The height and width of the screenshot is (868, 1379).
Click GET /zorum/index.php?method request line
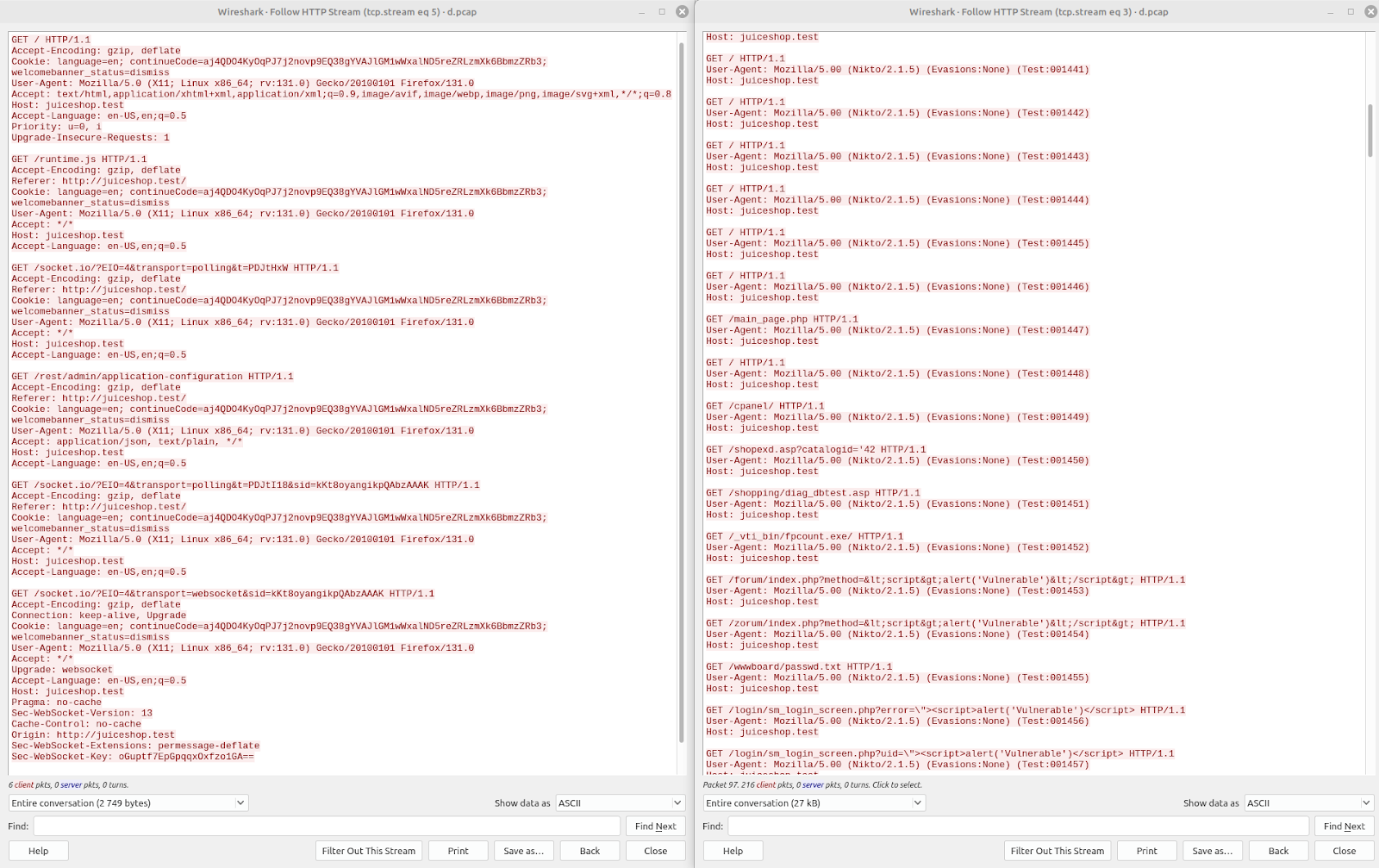coord(945,623)
